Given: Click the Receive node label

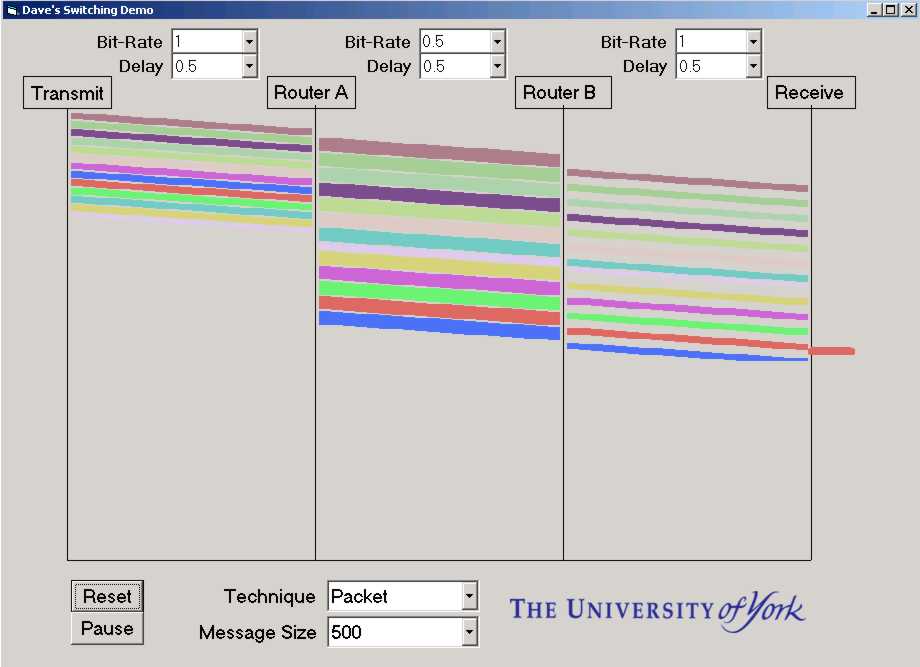Looking at the screenshot, I should coord(809,93).
